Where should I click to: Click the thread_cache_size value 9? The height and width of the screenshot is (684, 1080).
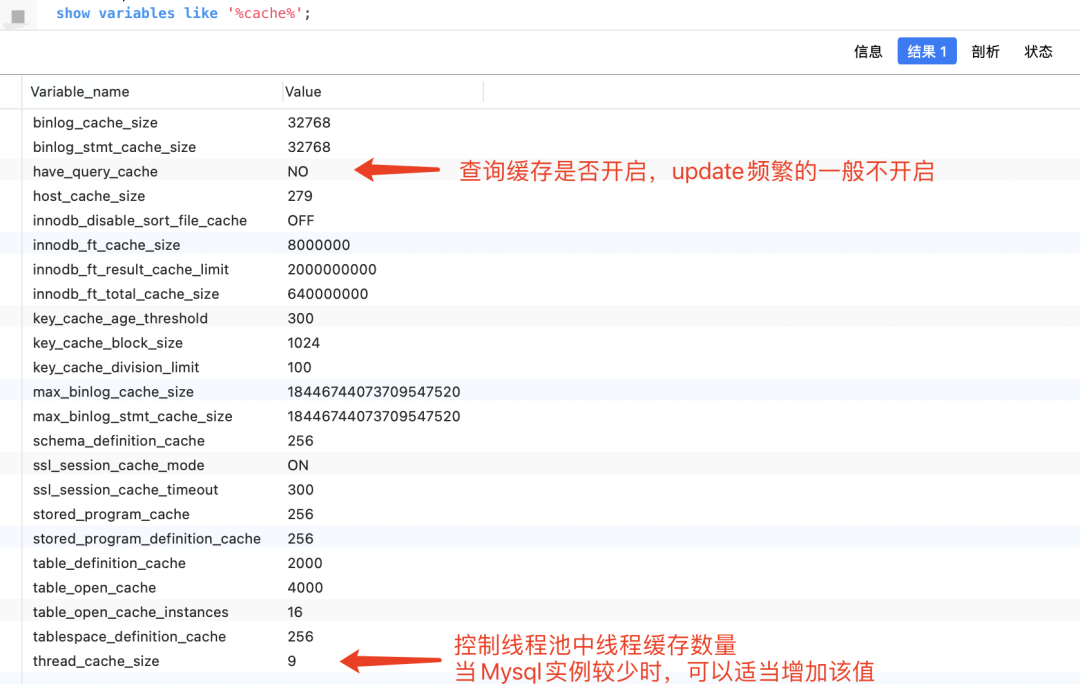[292, 661]
